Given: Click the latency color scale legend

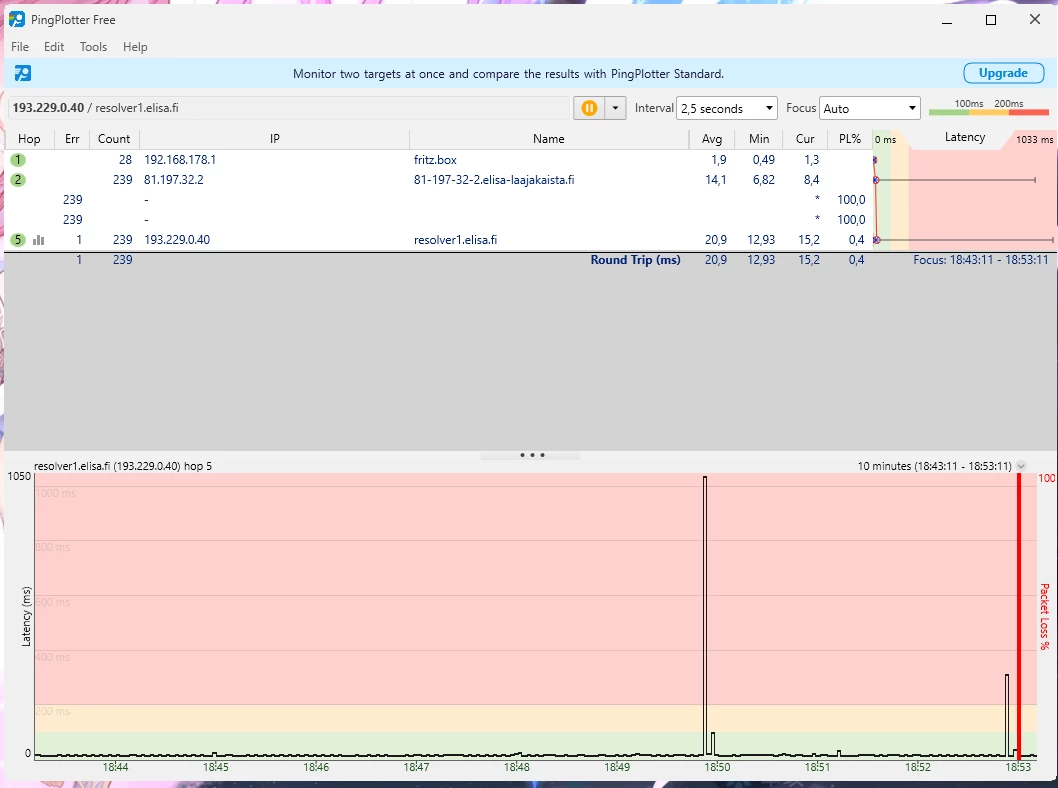Looking at the screenshot, I should point(989,107).
